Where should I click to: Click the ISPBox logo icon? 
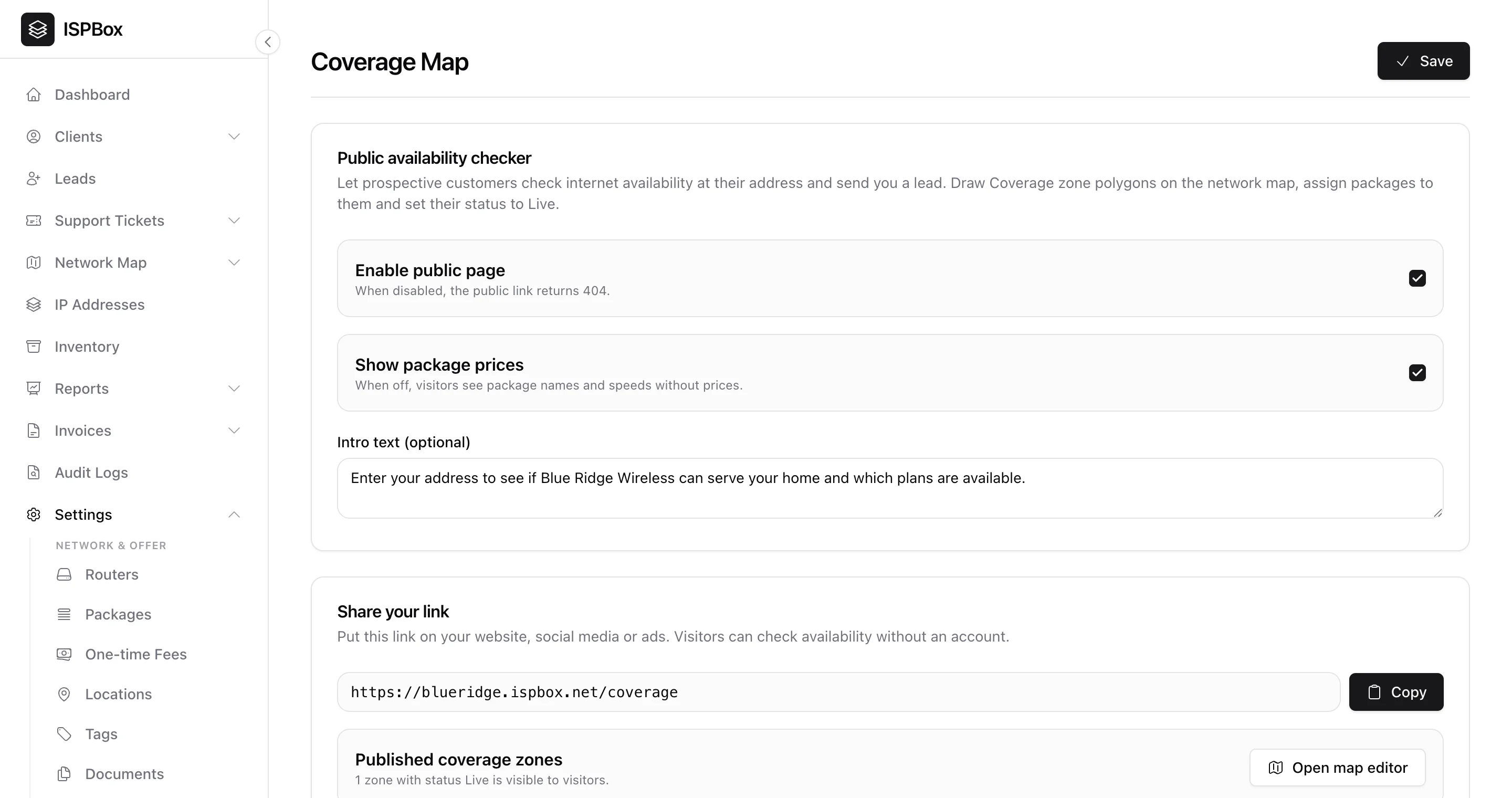click(38, 29)
